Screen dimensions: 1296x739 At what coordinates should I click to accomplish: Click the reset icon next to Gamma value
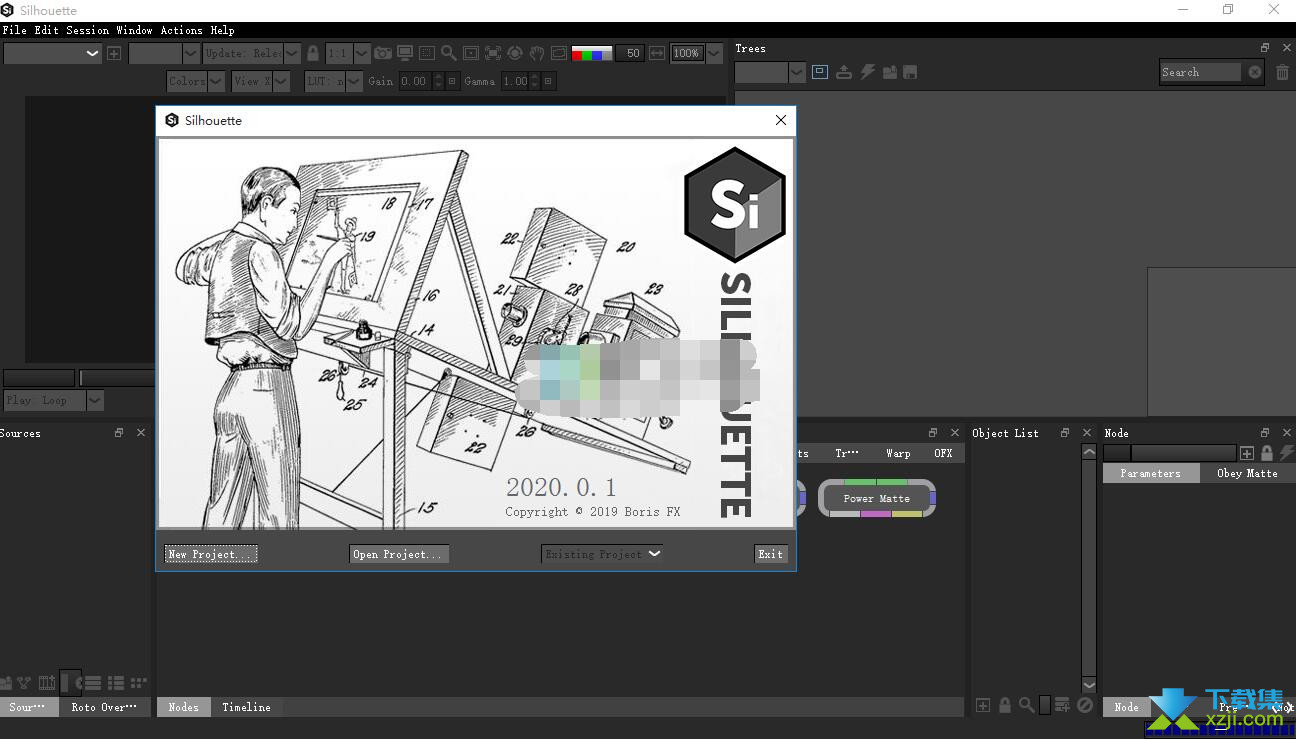point(548,81)
